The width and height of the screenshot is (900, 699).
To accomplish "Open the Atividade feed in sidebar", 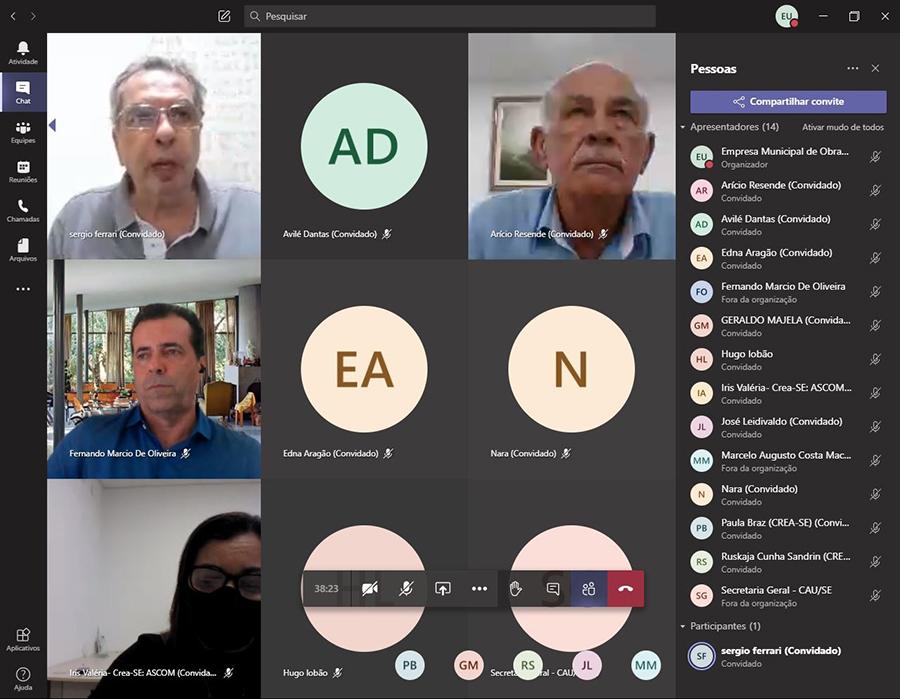I will [23, 53].
